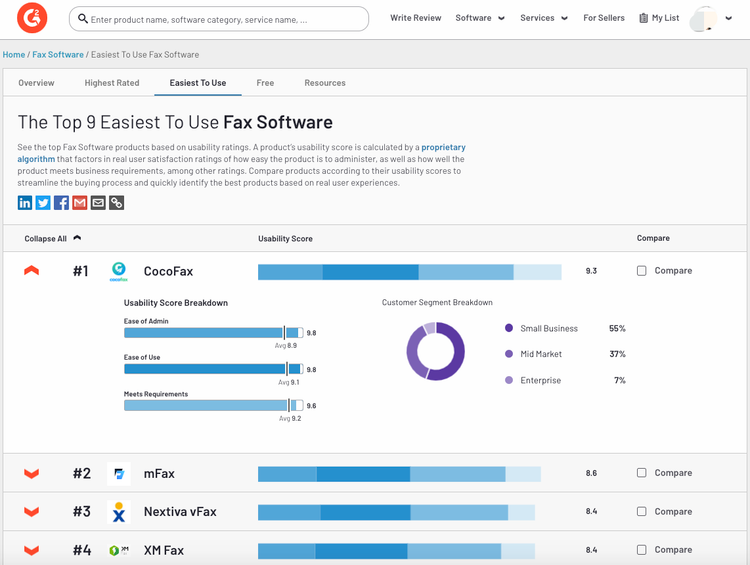
Task: Open the Services dropdown menu
Action: (x=544, y=18)
